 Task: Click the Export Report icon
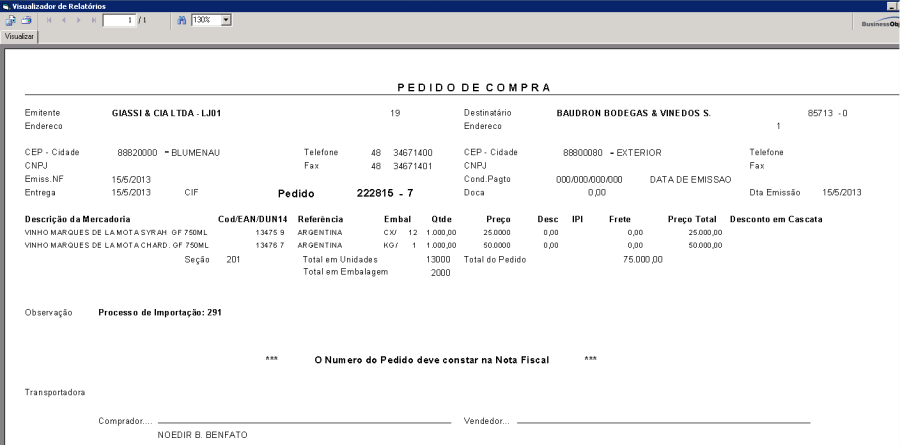pos(10,20)
